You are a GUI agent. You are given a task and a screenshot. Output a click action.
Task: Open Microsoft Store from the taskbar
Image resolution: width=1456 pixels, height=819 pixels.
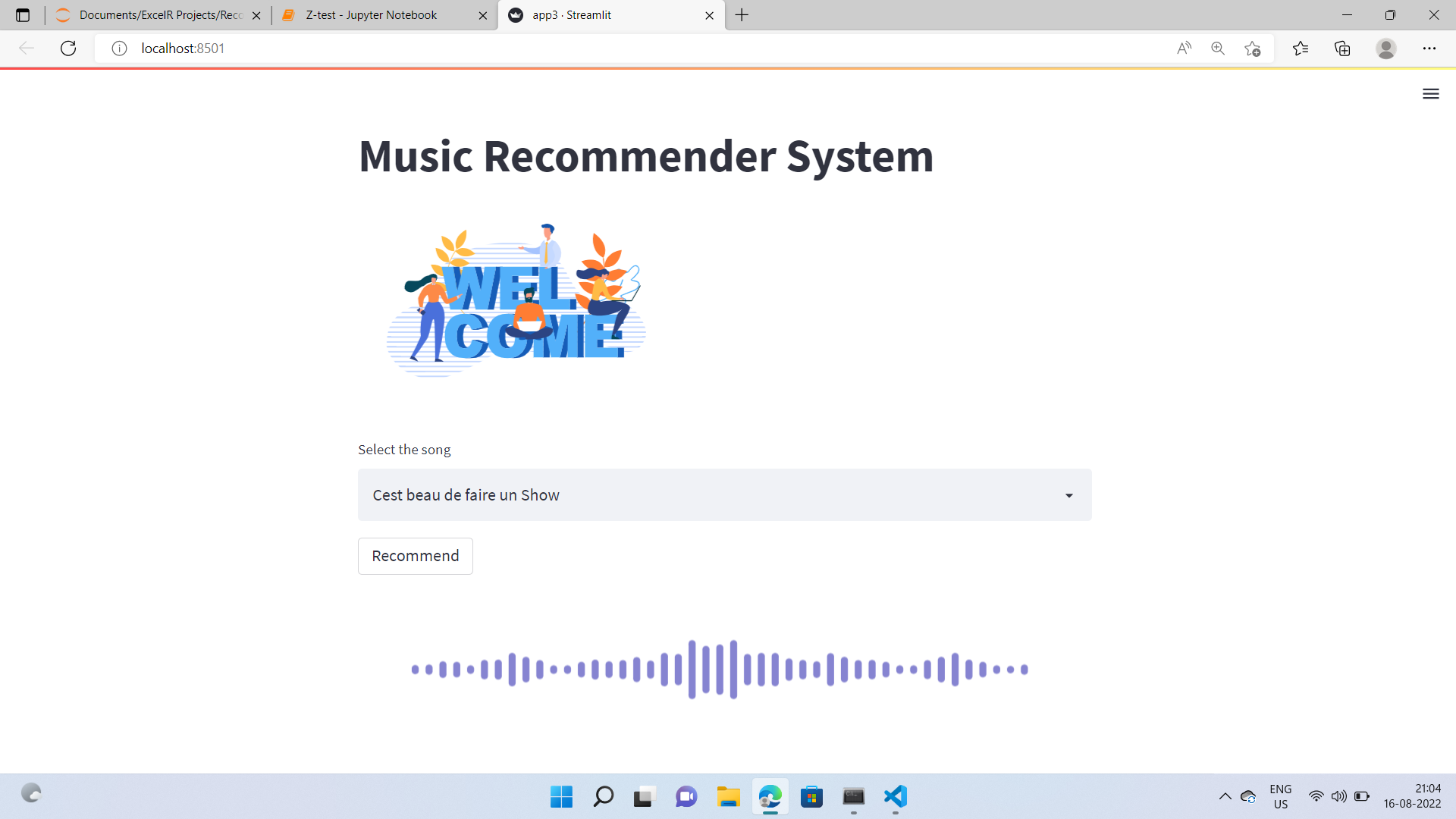tap(812, 797)
